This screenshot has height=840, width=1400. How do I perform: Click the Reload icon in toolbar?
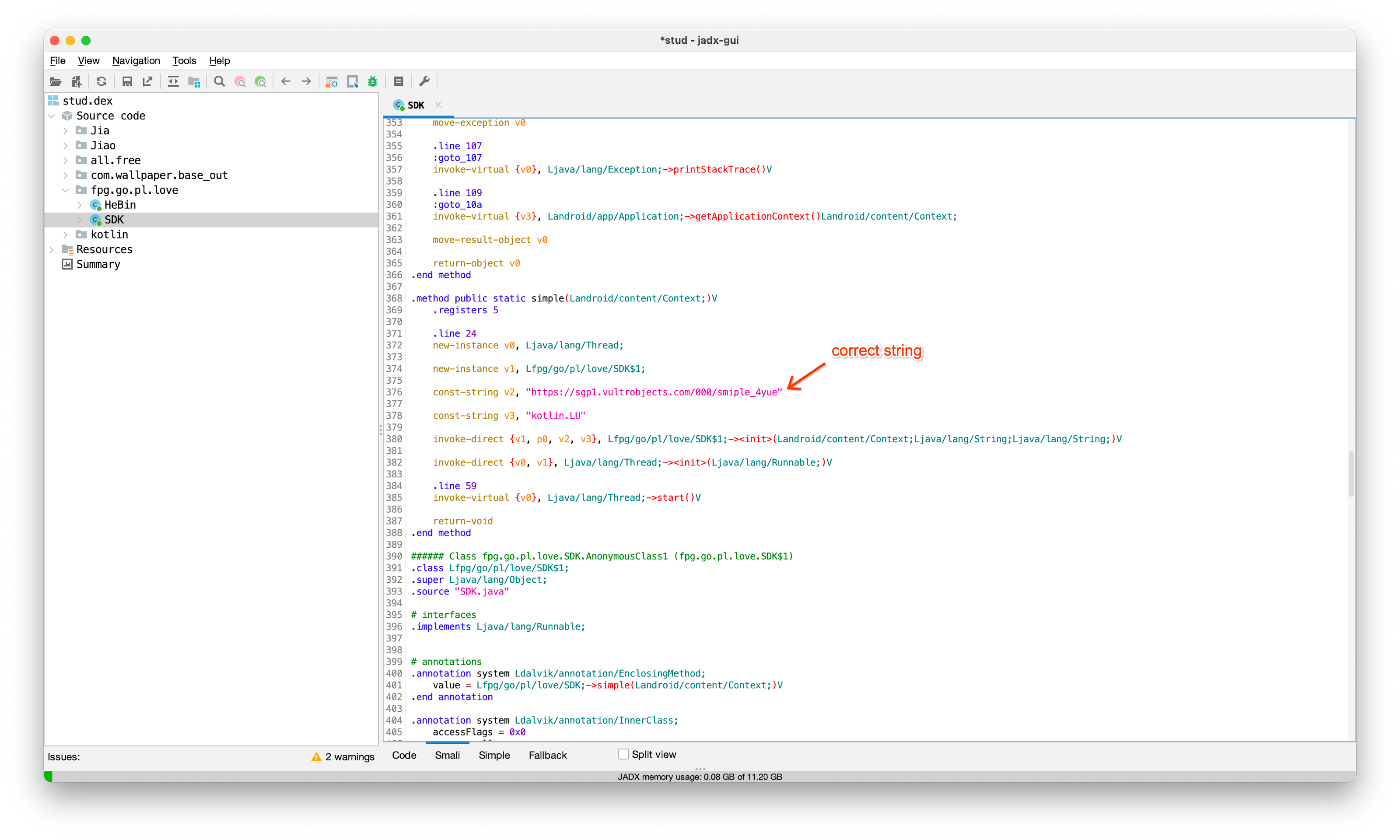tap(101, 81)
